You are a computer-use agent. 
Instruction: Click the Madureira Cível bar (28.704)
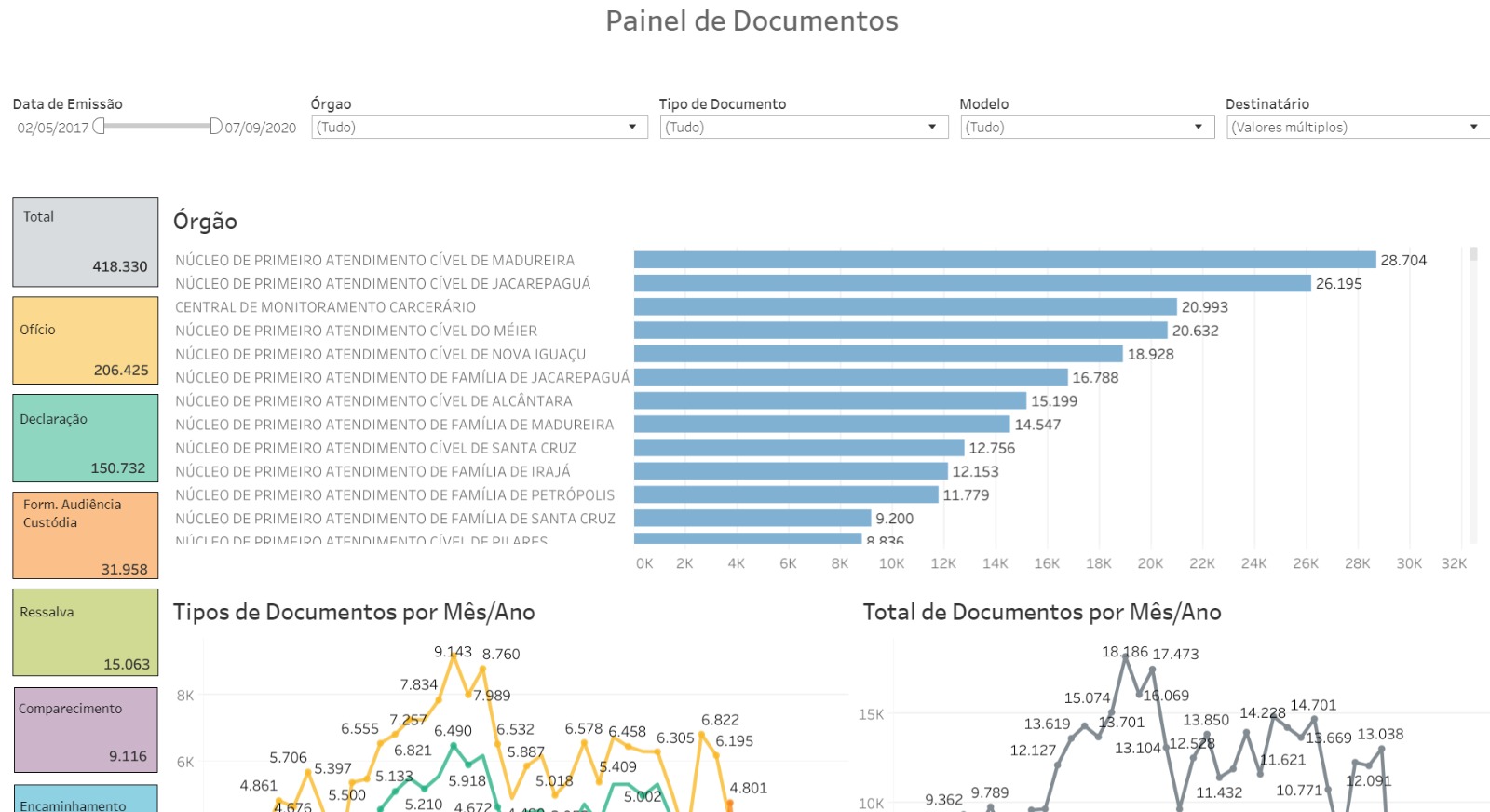(x=1004, y=260)
